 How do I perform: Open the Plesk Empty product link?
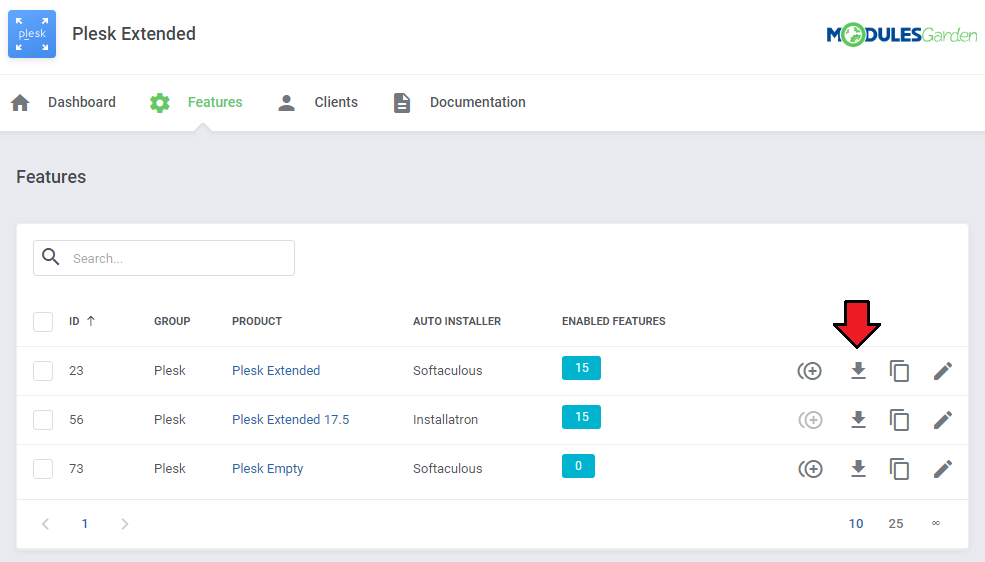268,468
